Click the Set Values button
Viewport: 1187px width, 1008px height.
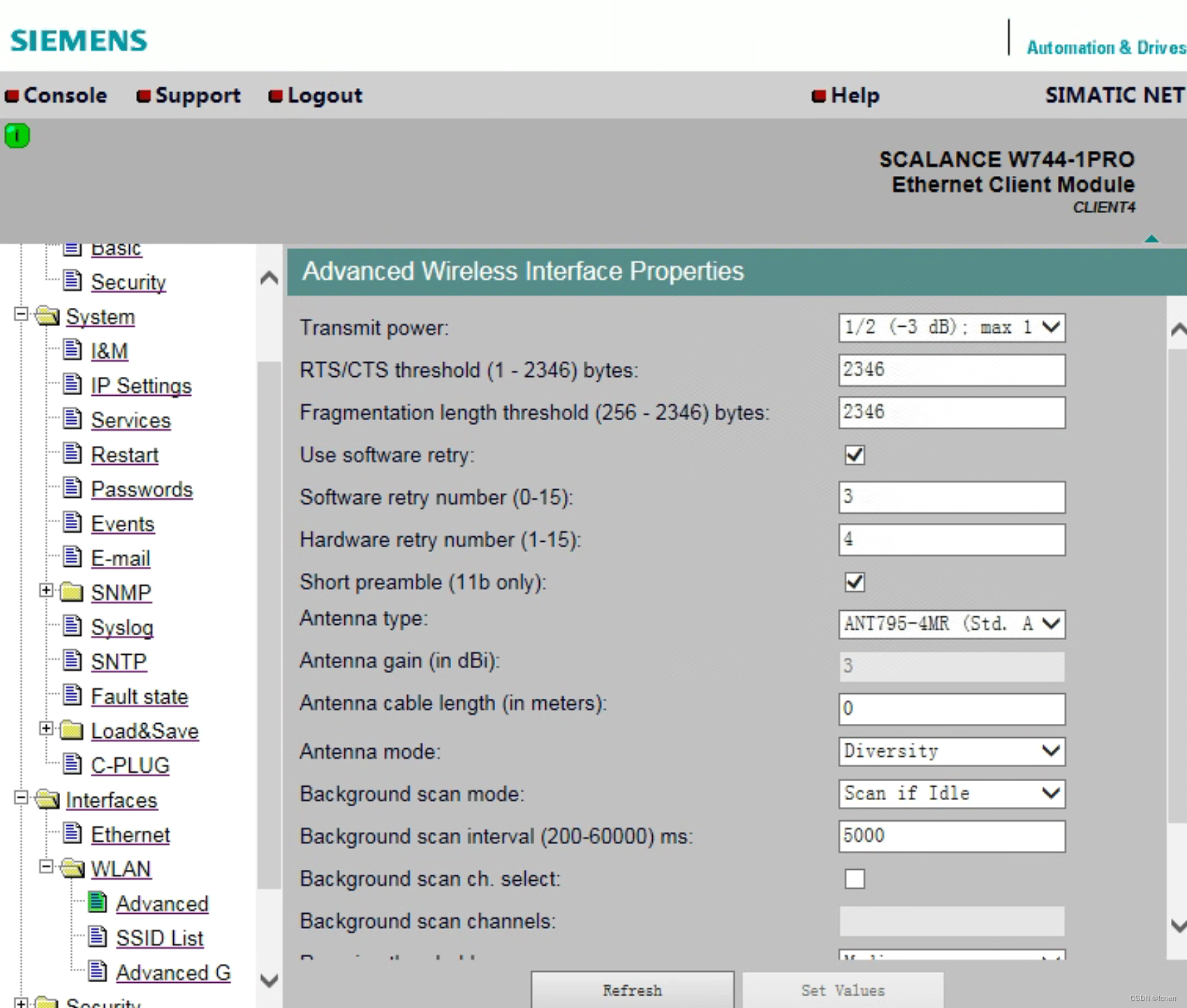tap(843, 990)
